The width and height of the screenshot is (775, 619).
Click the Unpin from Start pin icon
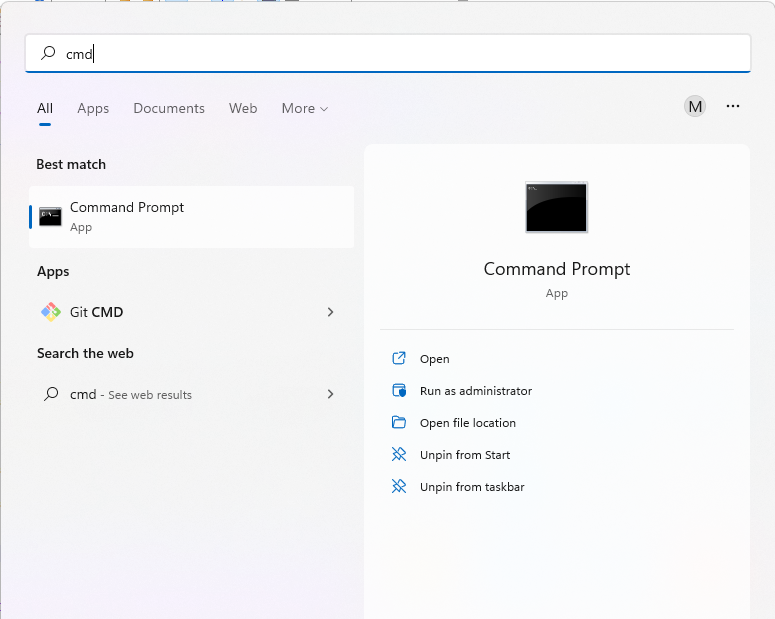(399, 455)
